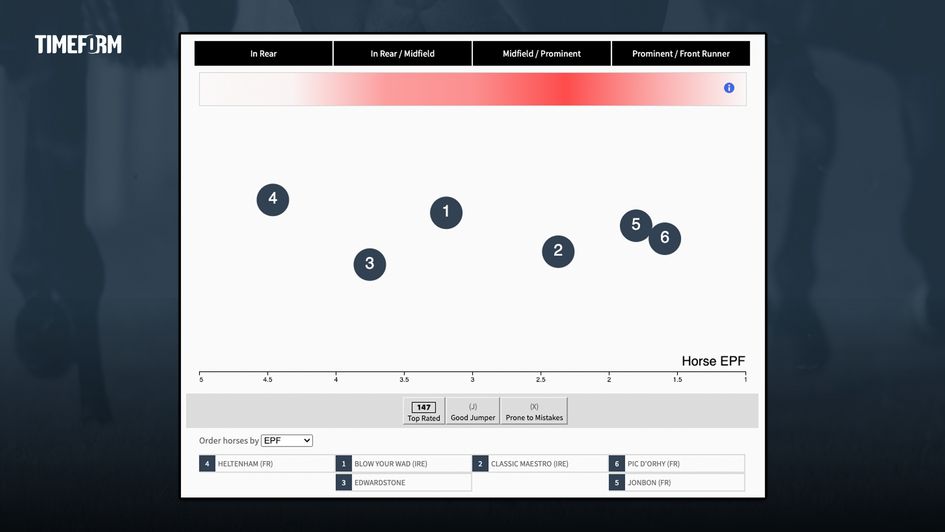Toggle the Good Jumper filter

pos(473,411)
